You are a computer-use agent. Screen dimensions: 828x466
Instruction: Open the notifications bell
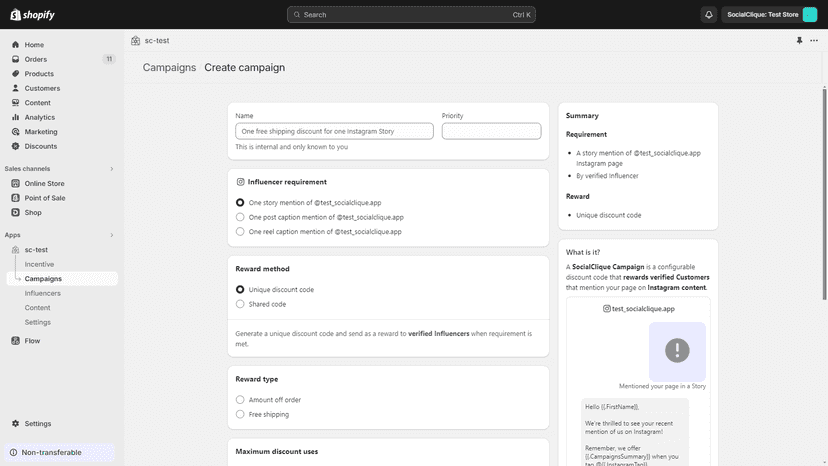(x=709, y=15)
